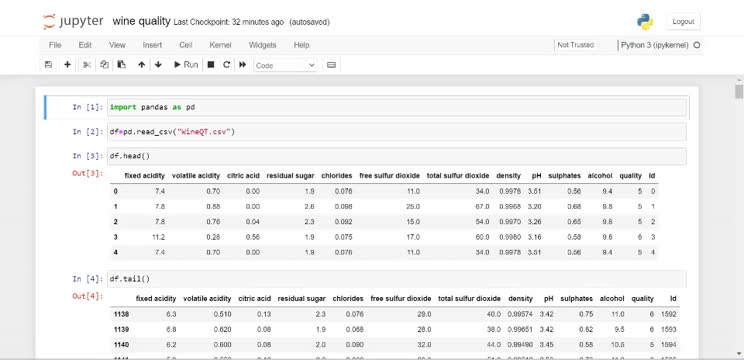Click the 25.0 free sulfur dioxide value
Screen dimensions: 744x360
413,206
